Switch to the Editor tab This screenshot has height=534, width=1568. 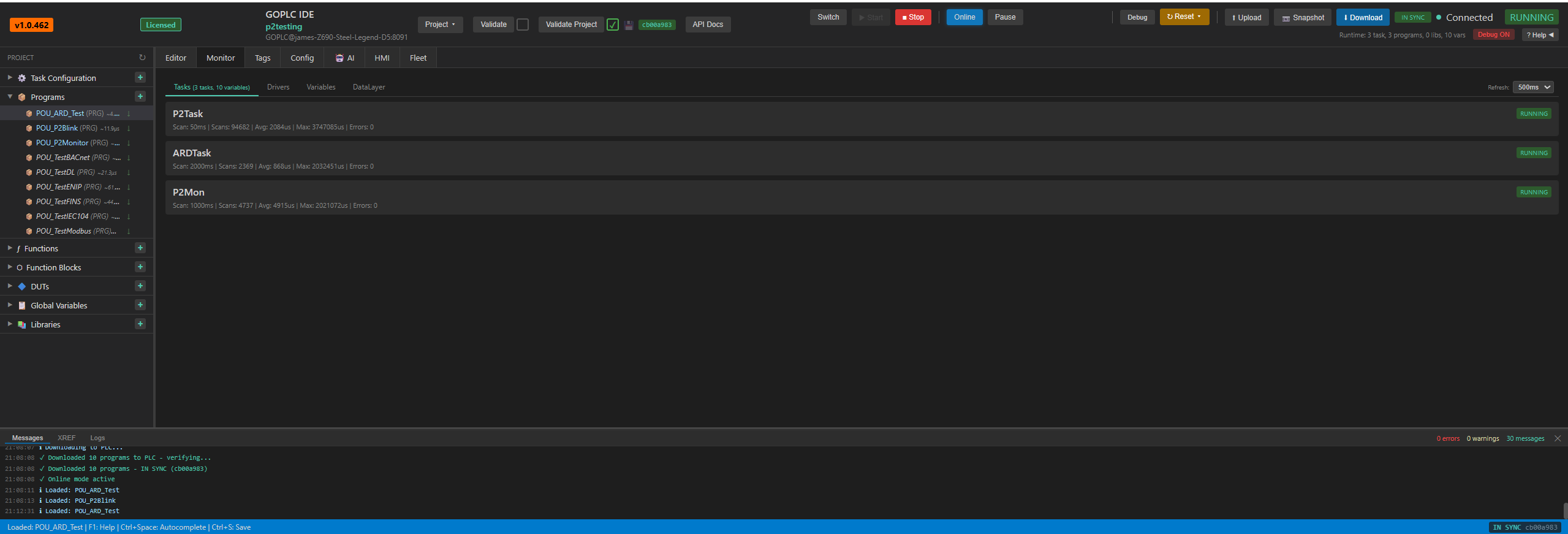pos(176,58)
